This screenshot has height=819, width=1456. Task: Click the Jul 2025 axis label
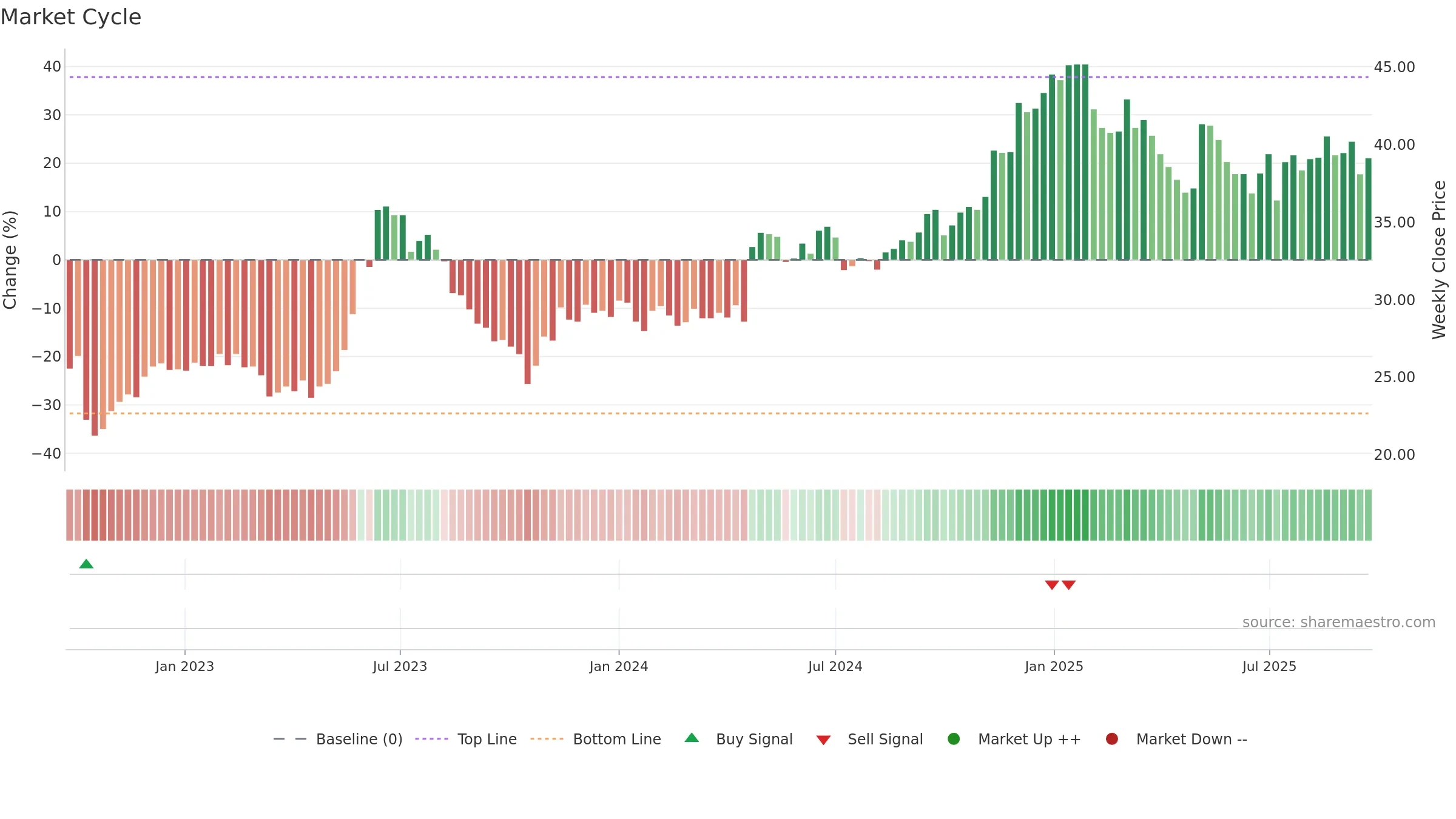click(x=1269, y=667)
